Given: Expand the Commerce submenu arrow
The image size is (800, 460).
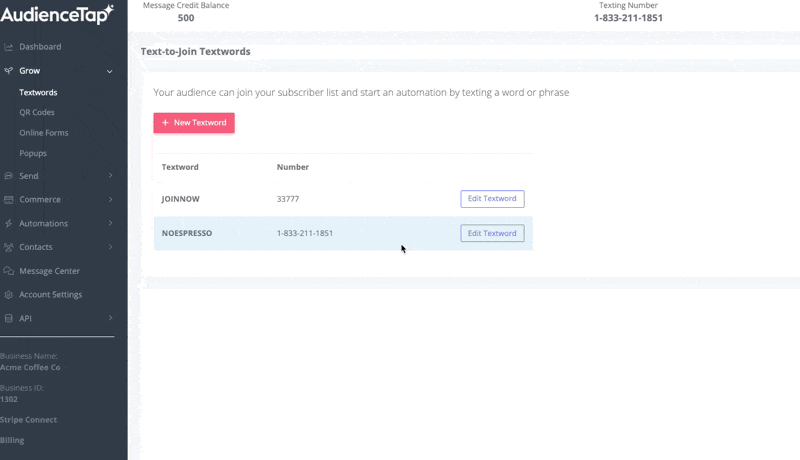Looking at the screenshot, I should coord(110,199).
